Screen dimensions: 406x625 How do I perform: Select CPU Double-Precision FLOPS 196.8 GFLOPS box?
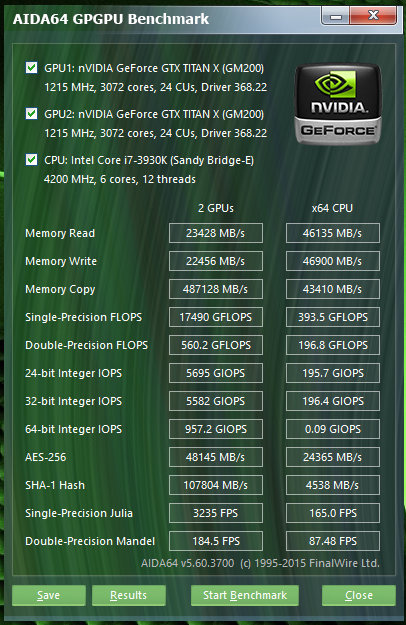tap(333, 345)
